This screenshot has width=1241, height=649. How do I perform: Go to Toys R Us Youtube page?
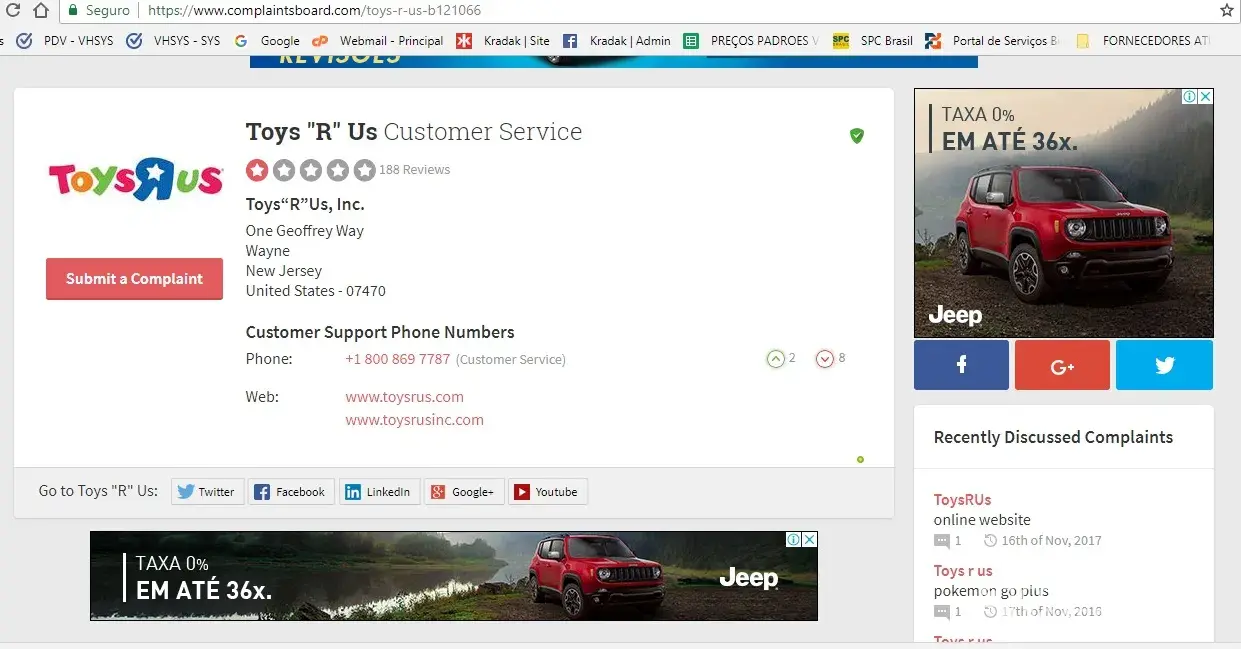pos(548,492)
